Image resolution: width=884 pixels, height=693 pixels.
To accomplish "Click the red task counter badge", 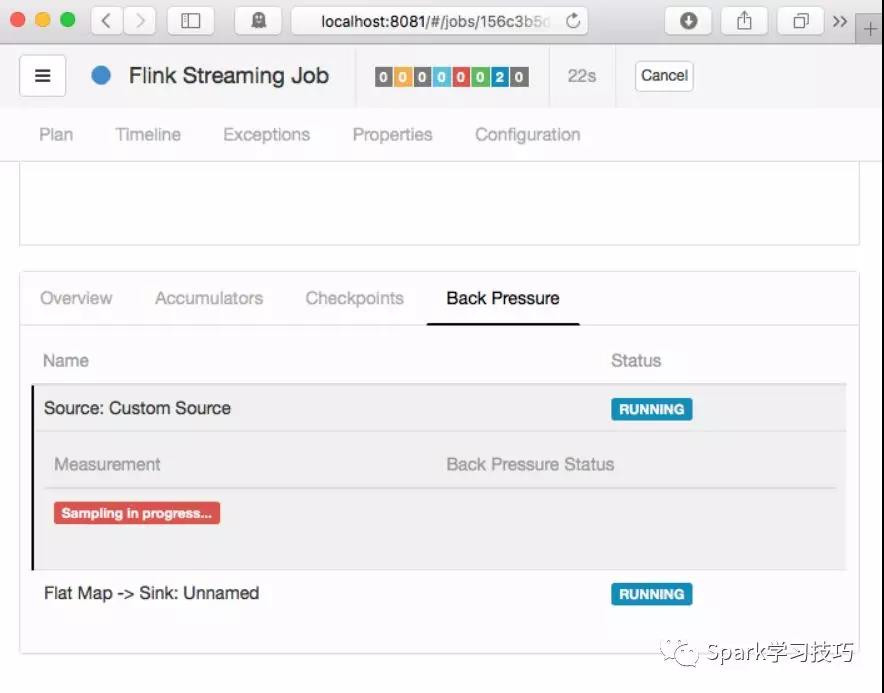I will [461, 77].
